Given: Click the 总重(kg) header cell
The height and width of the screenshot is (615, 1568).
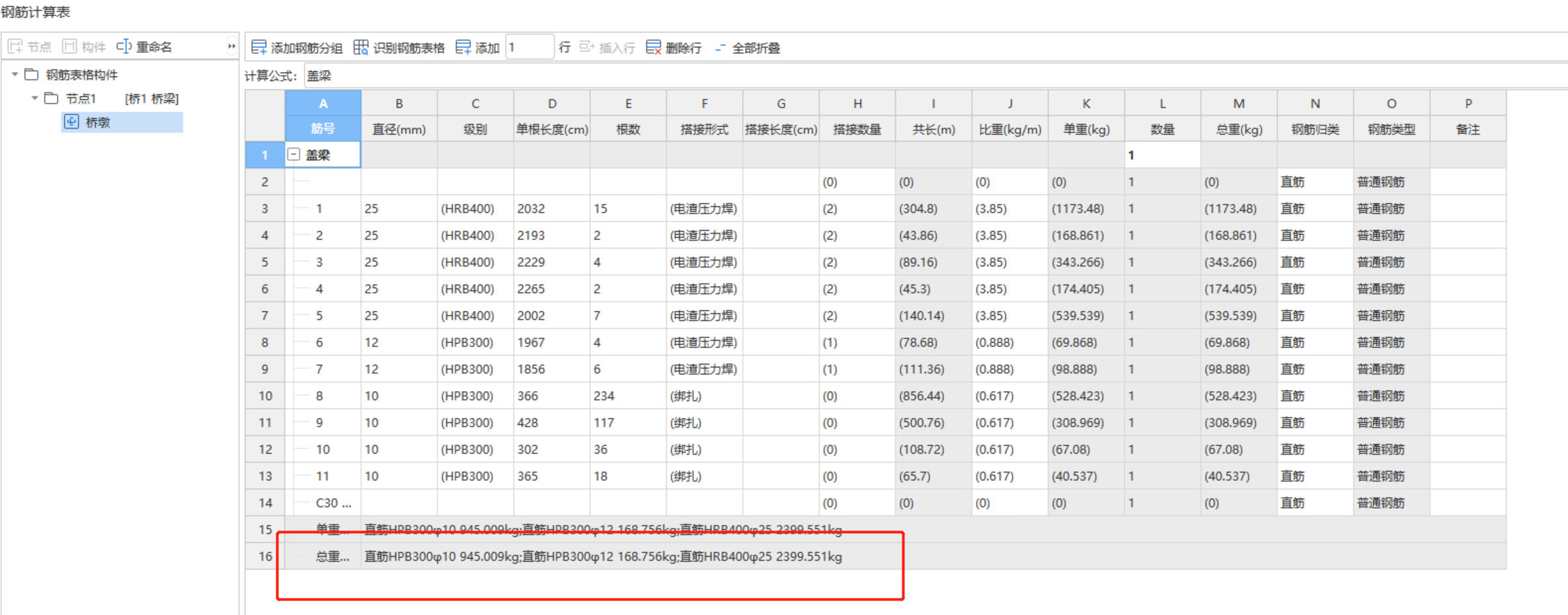Looking at the screenshot, I should (1239, 129).
